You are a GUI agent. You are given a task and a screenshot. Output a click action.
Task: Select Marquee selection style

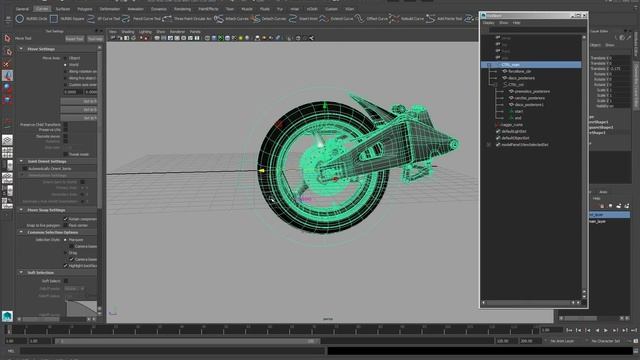65,240
